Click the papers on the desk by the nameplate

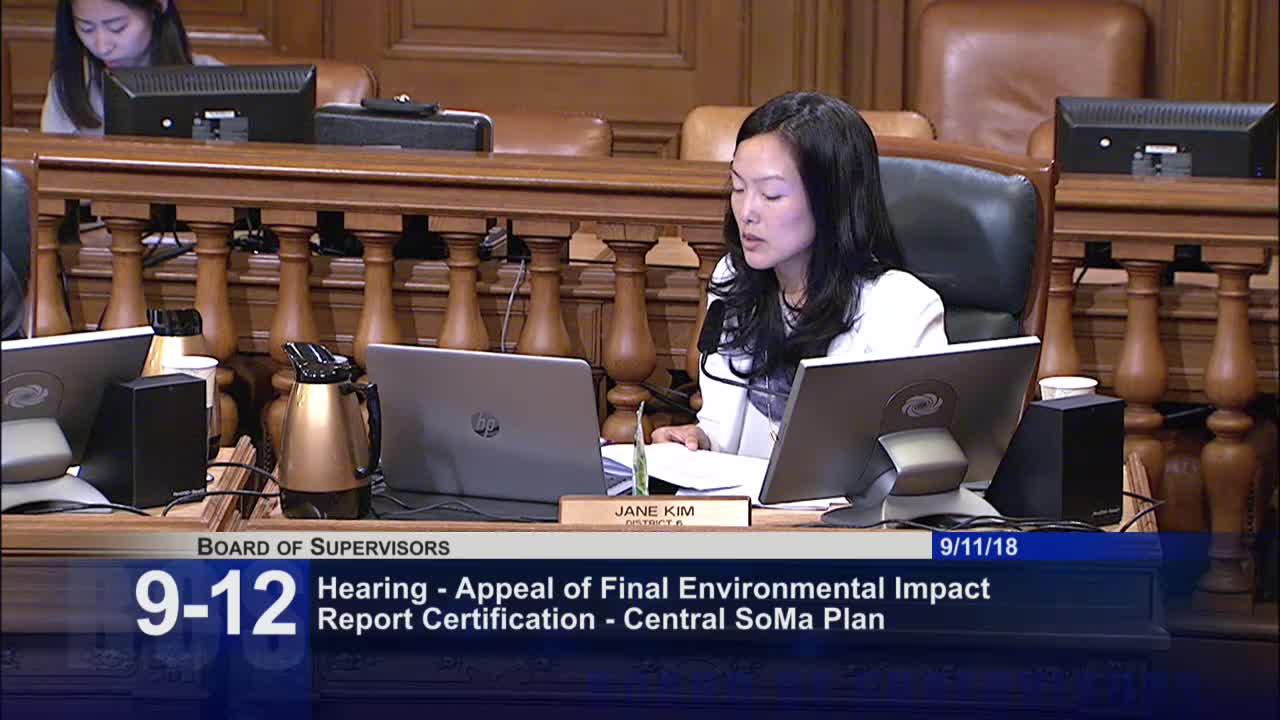coord(700,466)
